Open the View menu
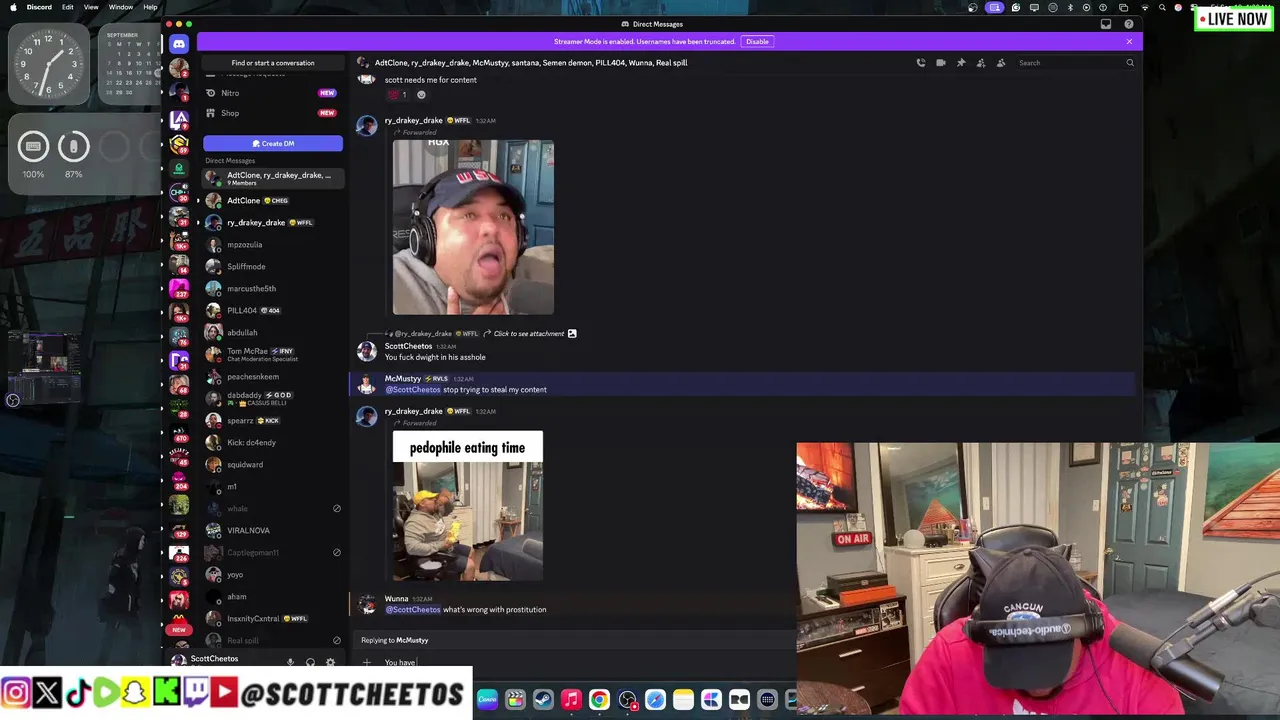Viewport: 1280px width, 720px height. 91,7
